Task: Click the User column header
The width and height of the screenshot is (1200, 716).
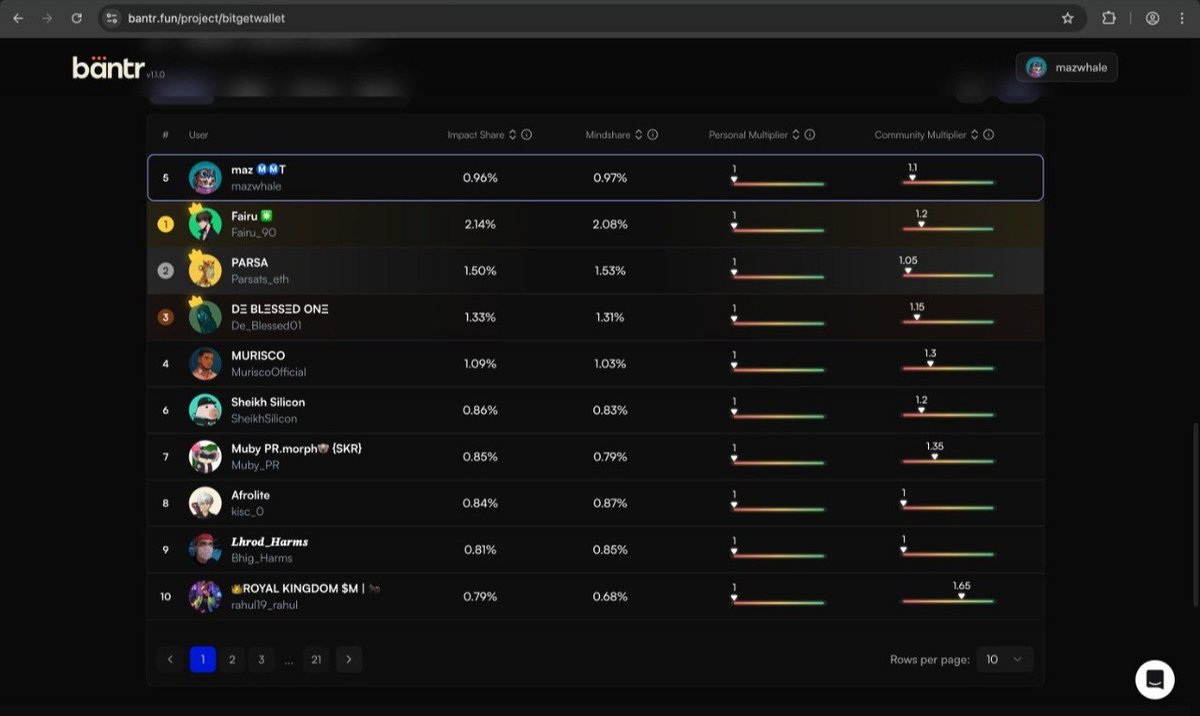Action: point(198,135)
